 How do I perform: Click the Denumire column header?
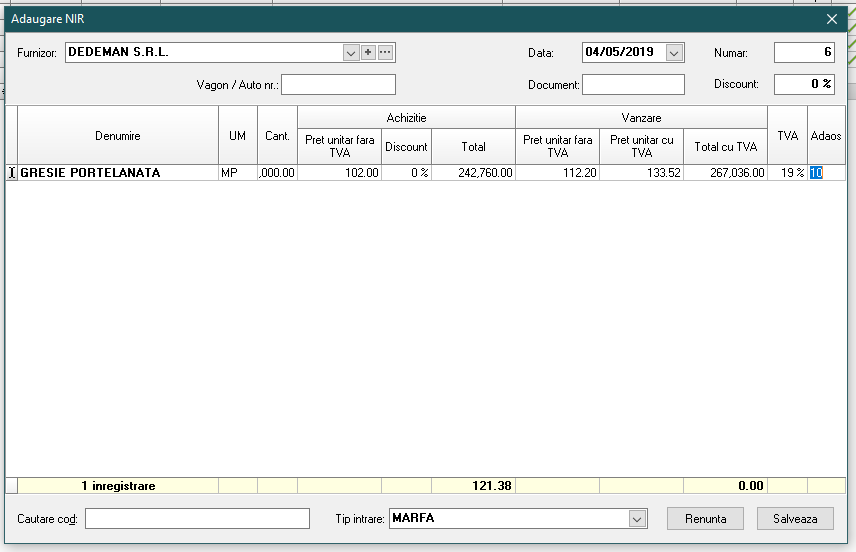[x=118, y=135]
